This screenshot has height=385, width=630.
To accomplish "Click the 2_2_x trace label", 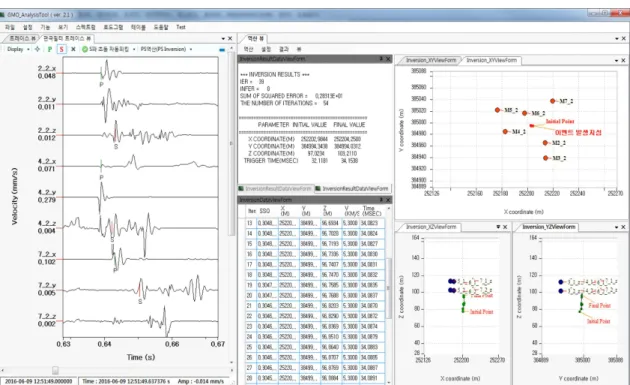I will [47, 68].
